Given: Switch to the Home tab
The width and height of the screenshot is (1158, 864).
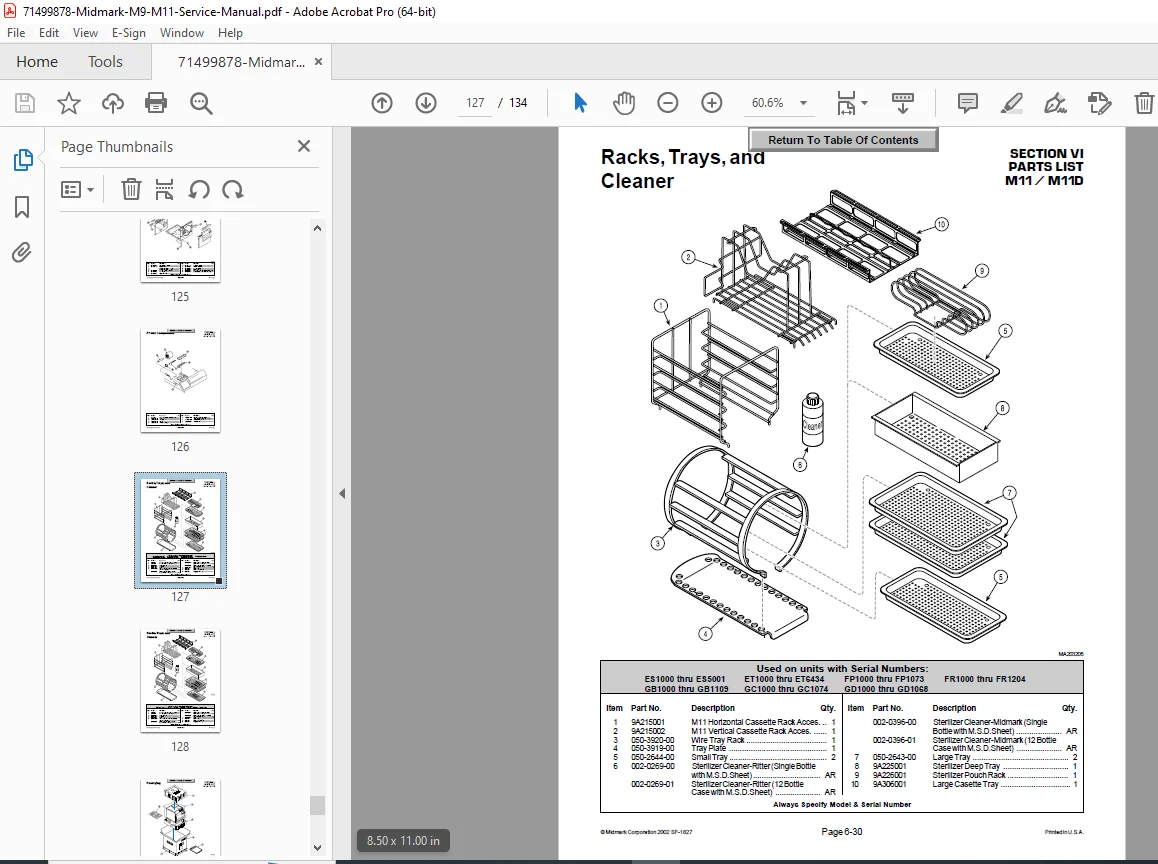Looking at the screenshot, I should point(37,61).
